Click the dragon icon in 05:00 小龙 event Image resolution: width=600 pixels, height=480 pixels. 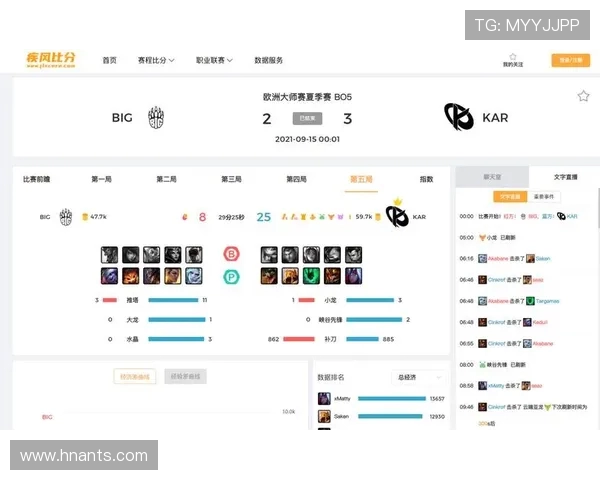[482, 238]
